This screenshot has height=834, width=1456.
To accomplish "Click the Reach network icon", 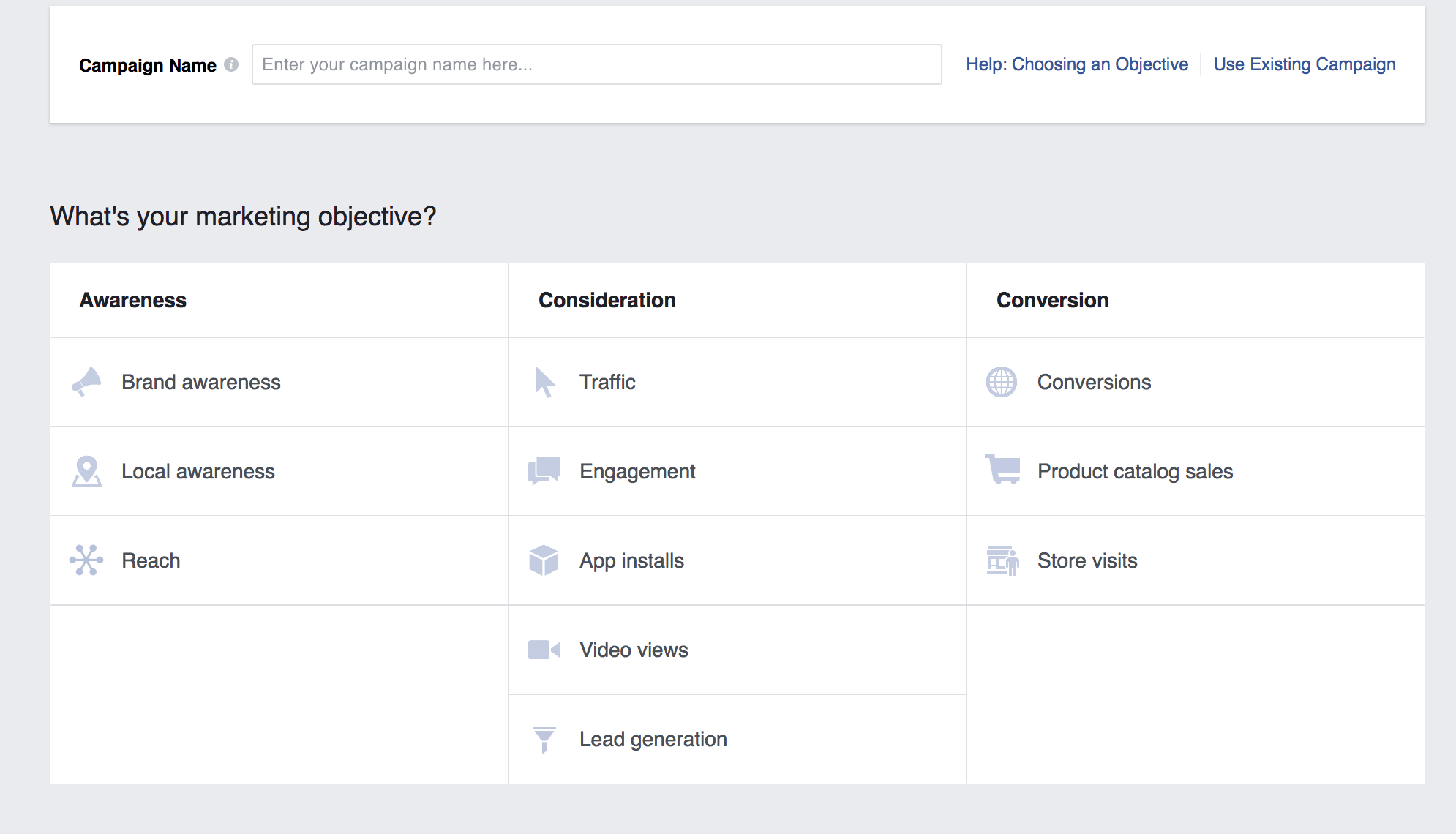I will [x=86, y=560].
